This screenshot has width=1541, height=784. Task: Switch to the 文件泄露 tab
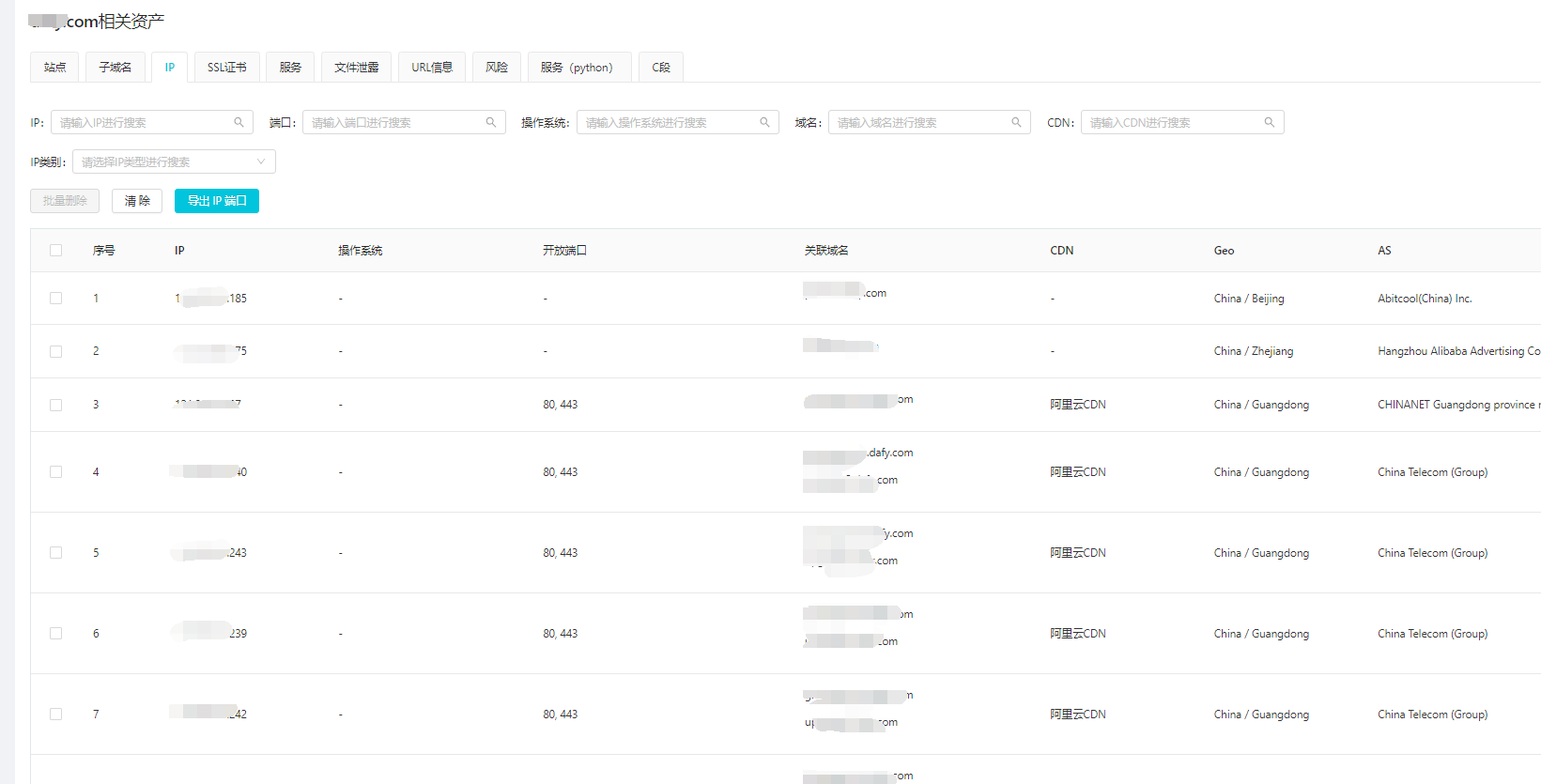coord(356,68)
